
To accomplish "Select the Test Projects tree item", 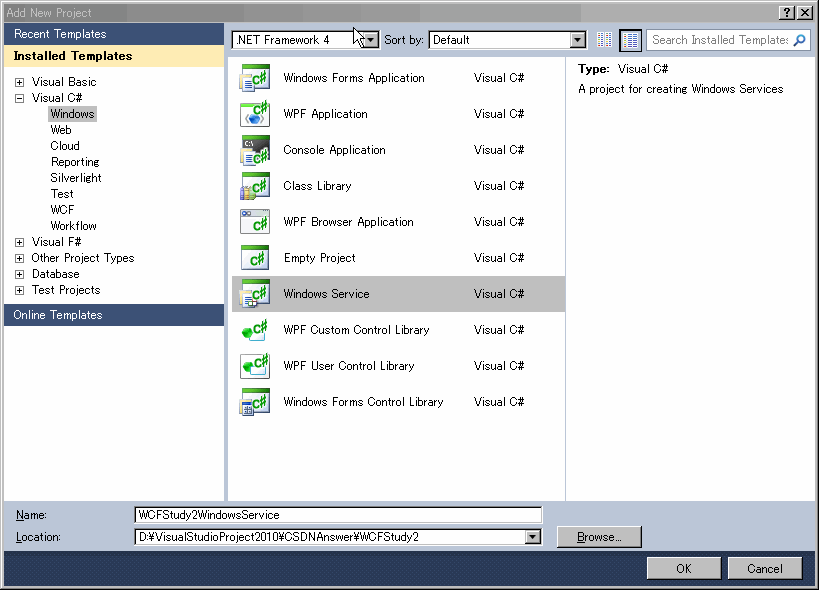I will click(66, 290).
